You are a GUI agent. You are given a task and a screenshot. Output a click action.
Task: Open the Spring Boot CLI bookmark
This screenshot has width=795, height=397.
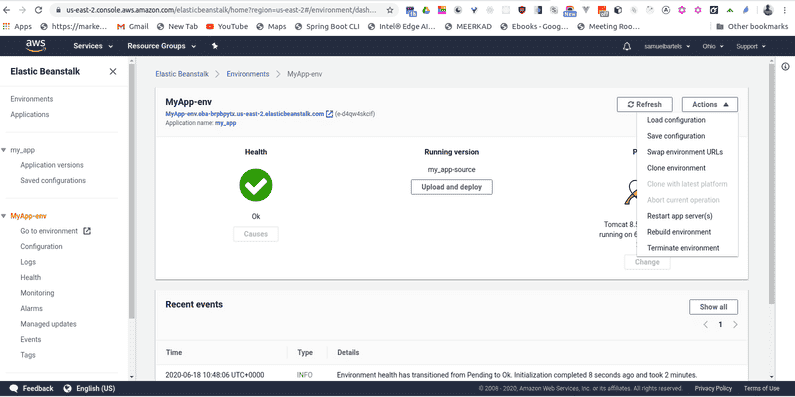pos(327,26)
